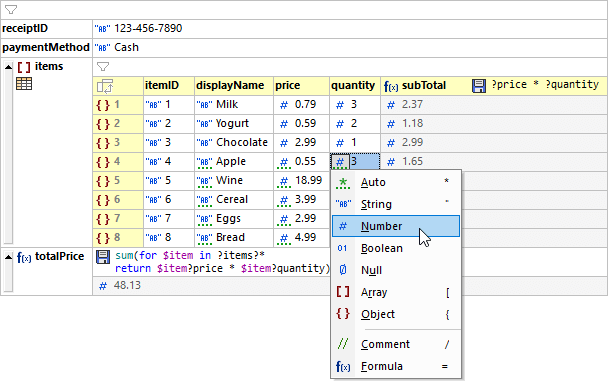Click the paymentMethod value Cash
608x382 pixels.
[x=126, y=47]
